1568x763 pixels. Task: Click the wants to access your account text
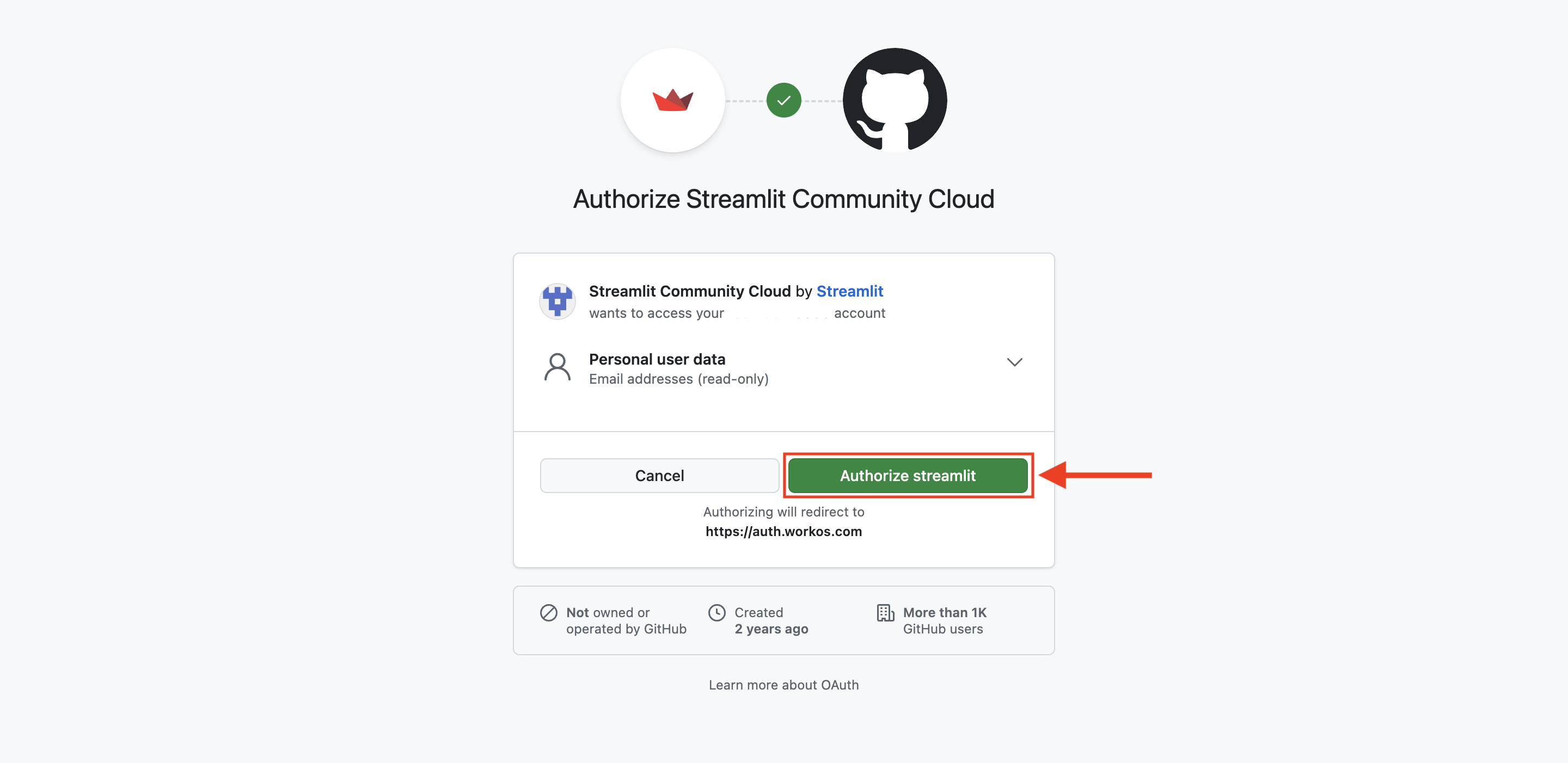pos(737,313)
